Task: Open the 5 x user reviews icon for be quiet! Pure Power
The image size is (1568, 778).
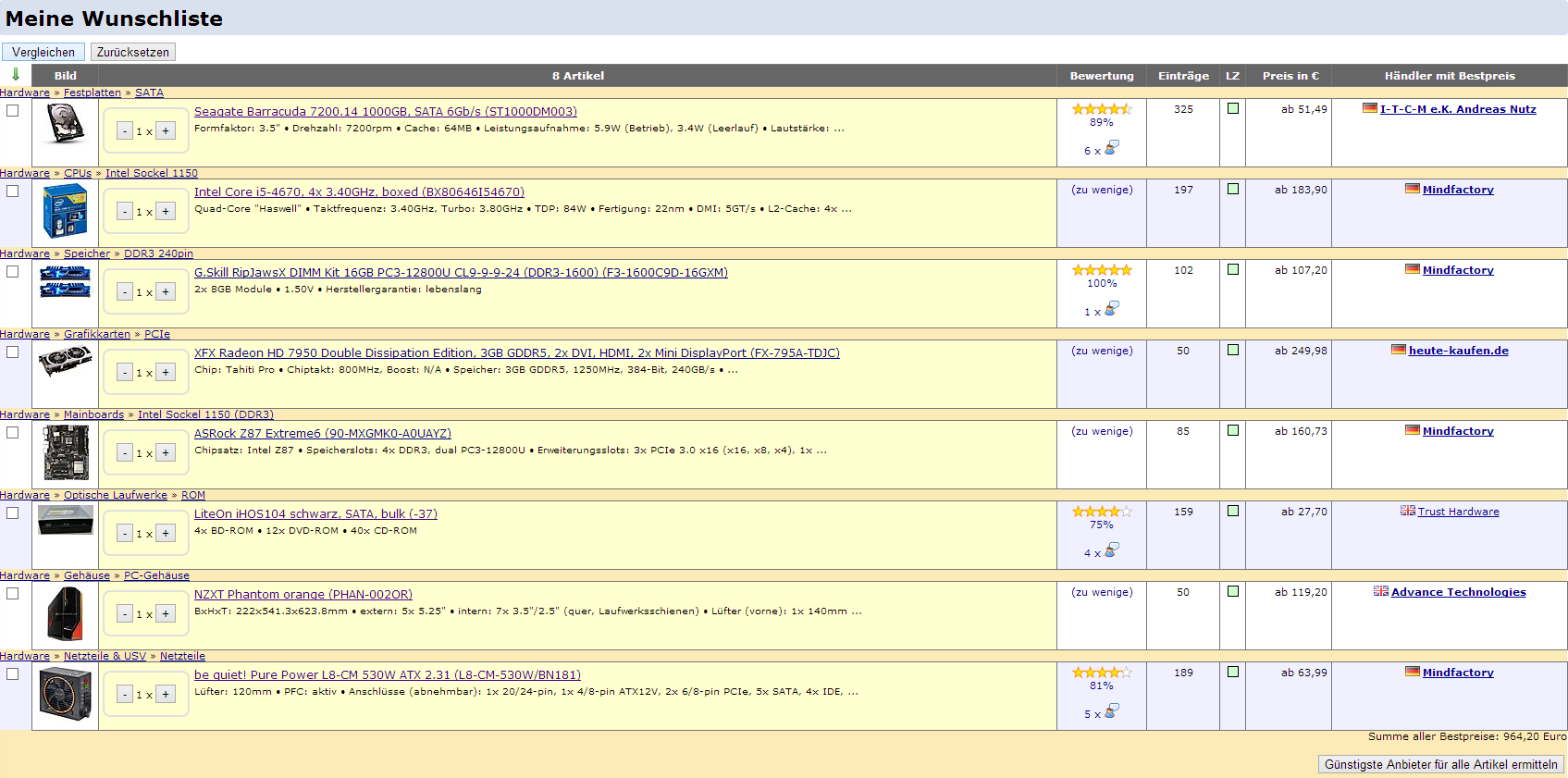Action: coord(1112,710)
